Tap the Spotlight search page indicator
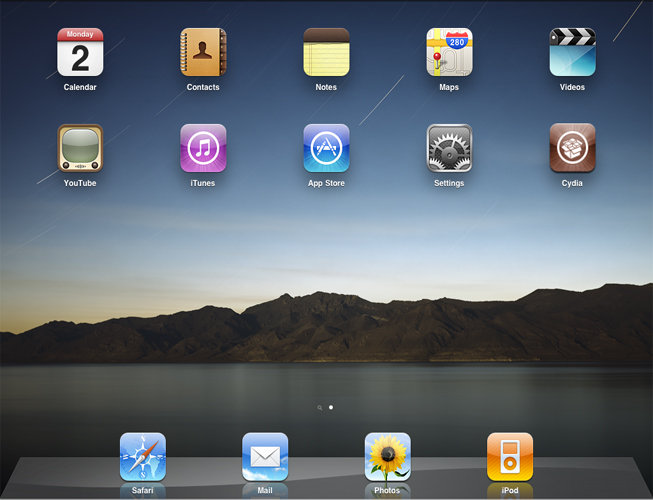The image size is (653, 500). coord(319,408)
